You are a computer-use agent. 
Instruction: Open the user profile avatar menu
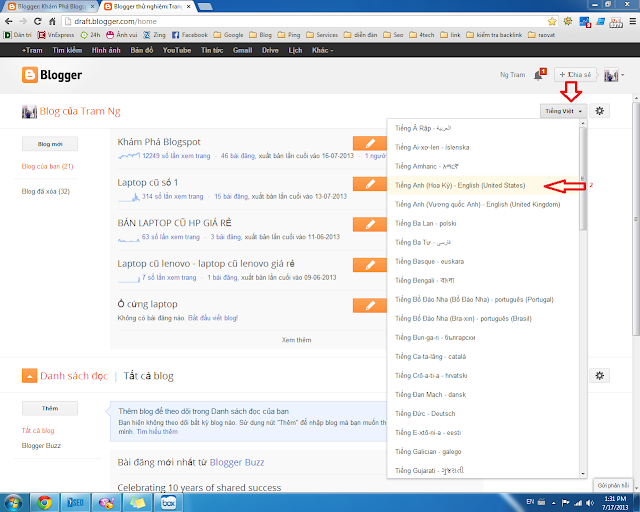pos(614,75)
